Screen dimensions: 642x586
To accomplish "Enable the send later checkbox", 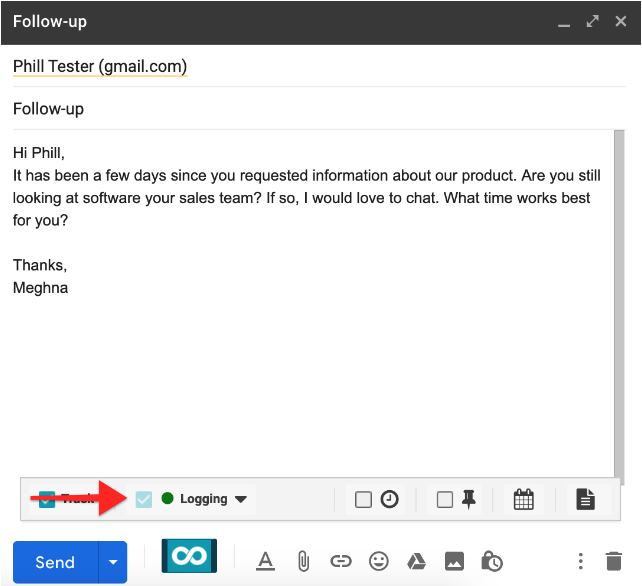I will pyautogui.click(x=363, y=500).
